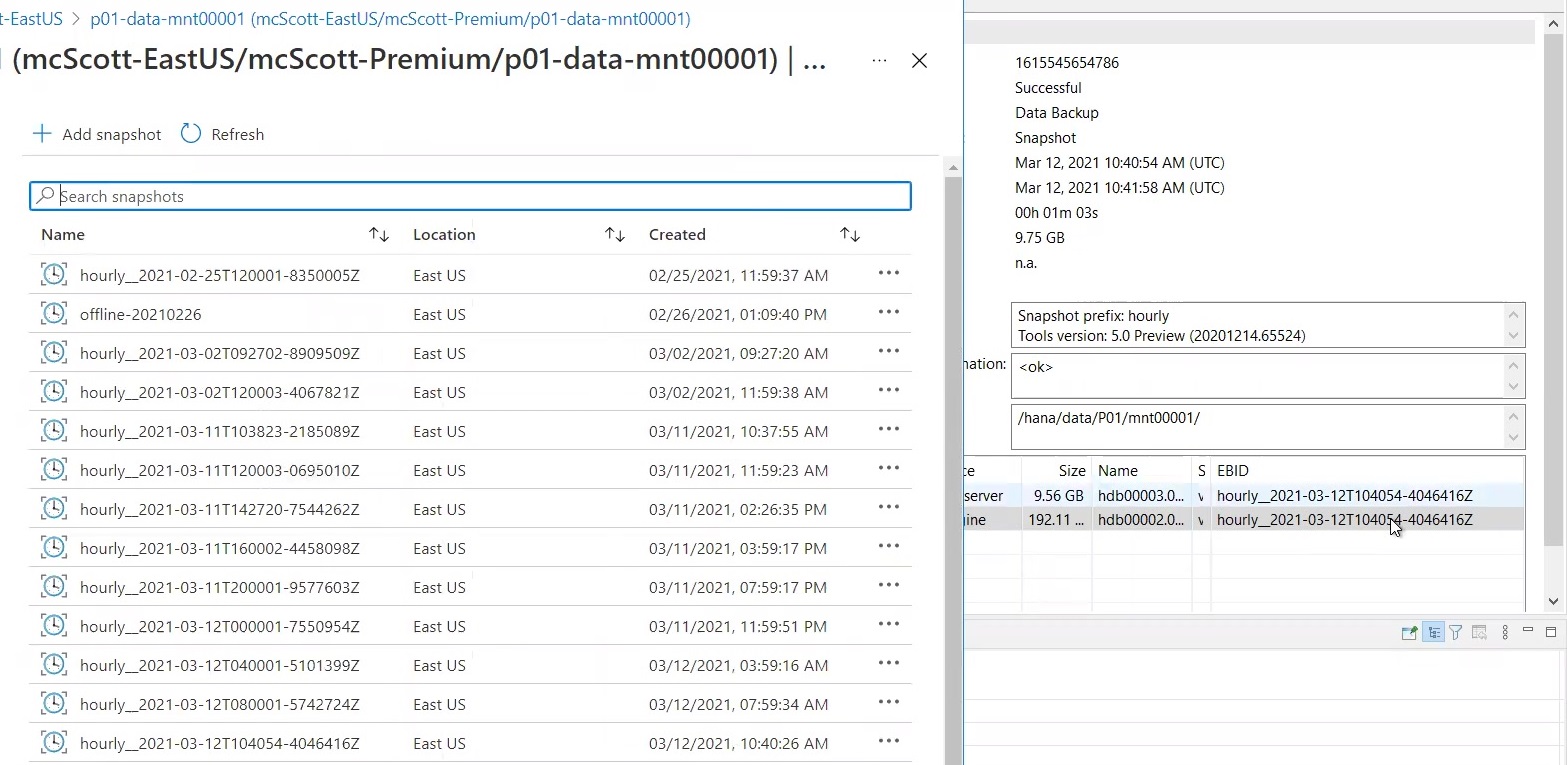Image resolution: width=1567 pixels, height=765 pixels.
Task: Click the Refresh snapshots icon
Action: [x=191, y=134]
